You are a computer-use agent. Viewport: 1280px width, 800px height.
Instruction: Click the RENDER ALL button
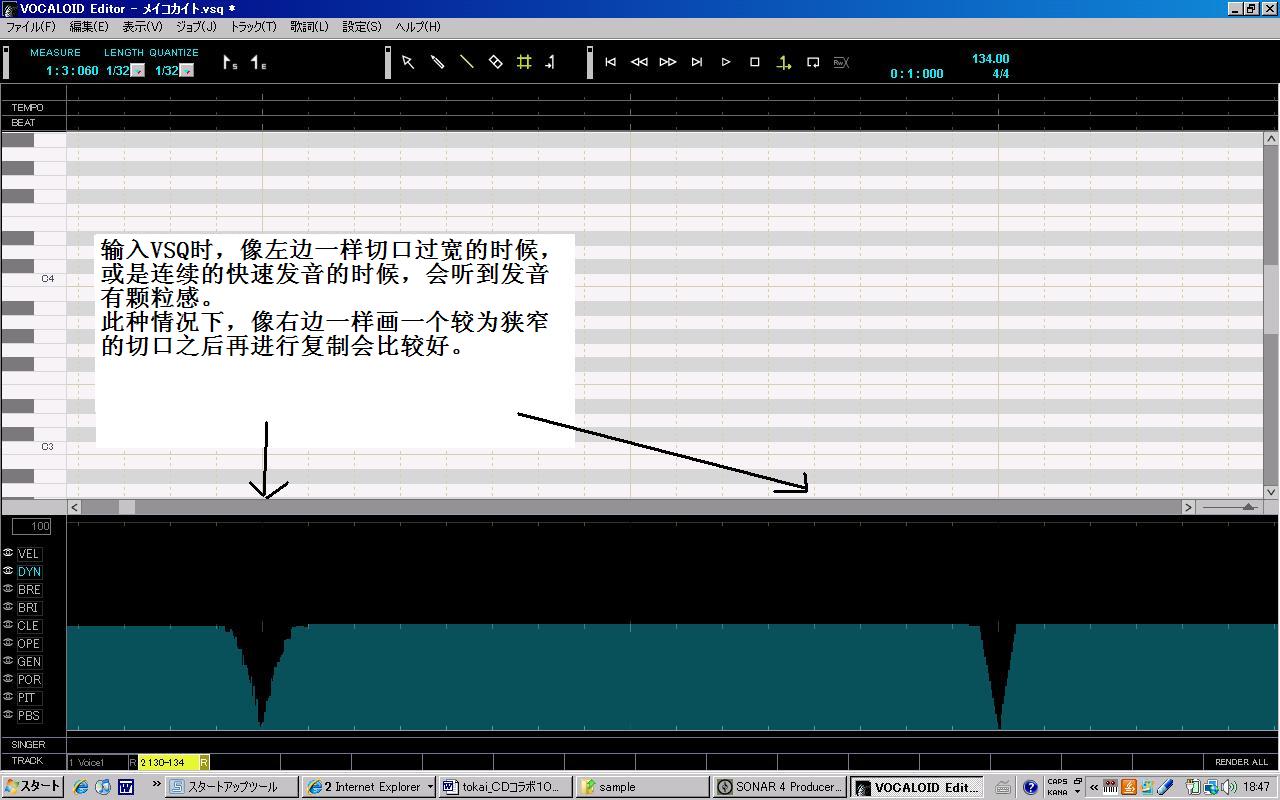pos(1241,762)
